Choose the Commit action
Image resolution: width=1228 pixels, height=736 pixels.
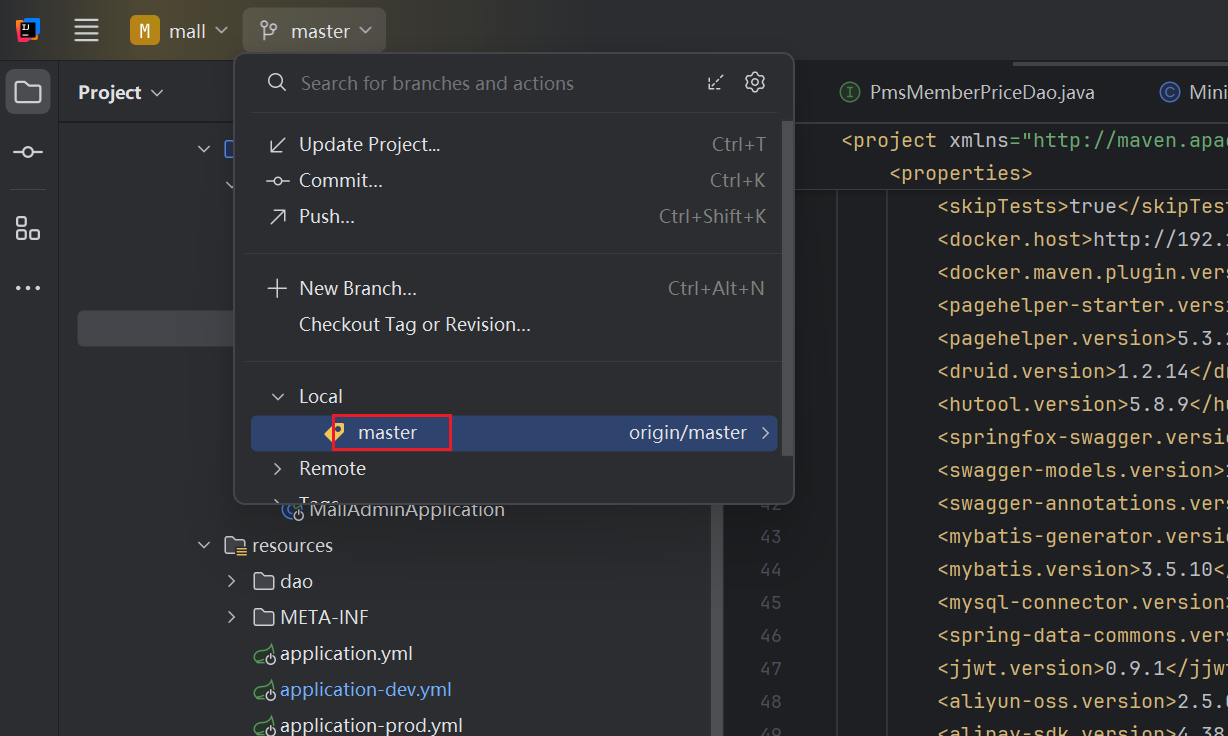click(x=340, y=181)
